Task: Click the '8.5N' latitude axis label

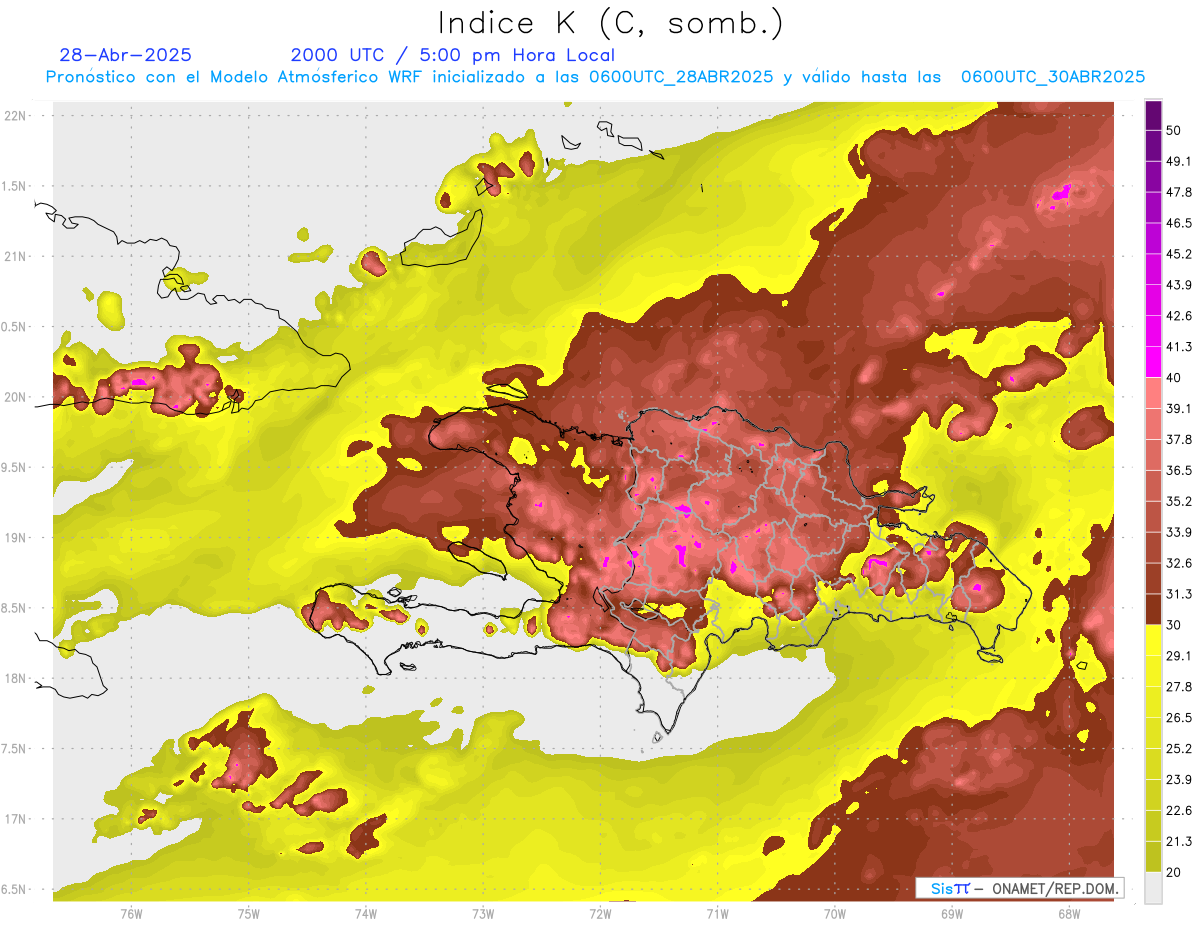Action: 15,608
